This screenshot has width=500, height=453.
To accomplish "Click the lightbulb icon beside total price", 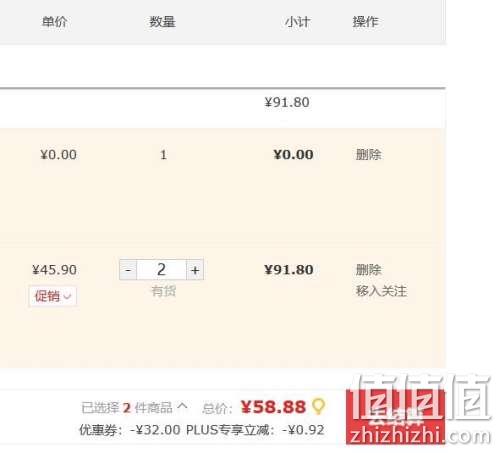I will [318, 406].
